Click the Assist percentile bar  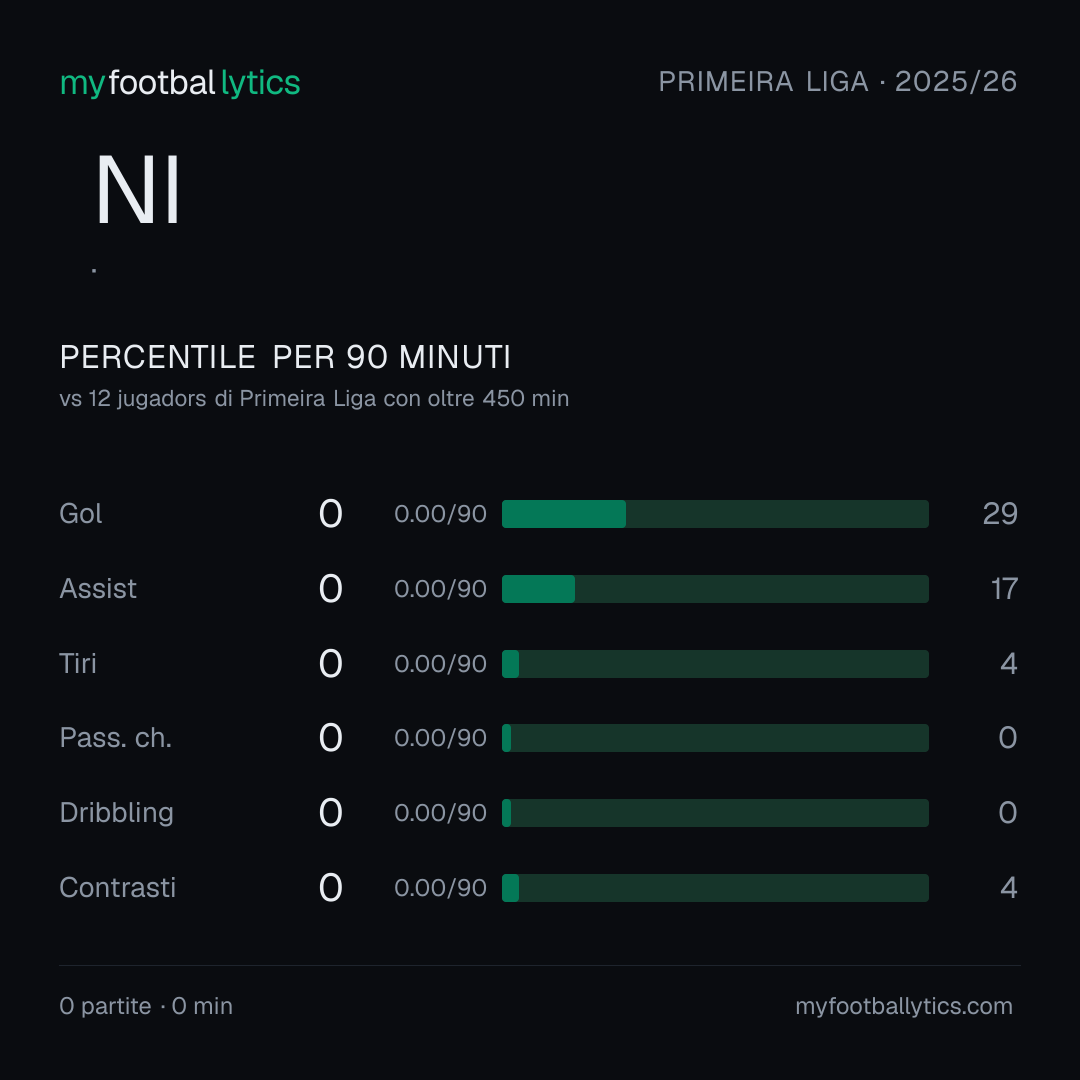tap(715, 589)
